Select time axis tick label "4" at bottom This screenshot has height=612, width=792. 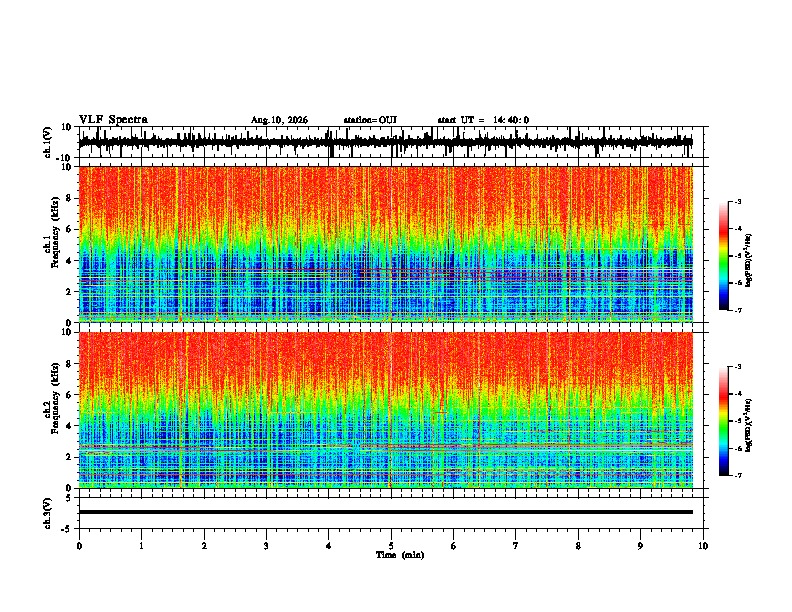coord(329,546)
